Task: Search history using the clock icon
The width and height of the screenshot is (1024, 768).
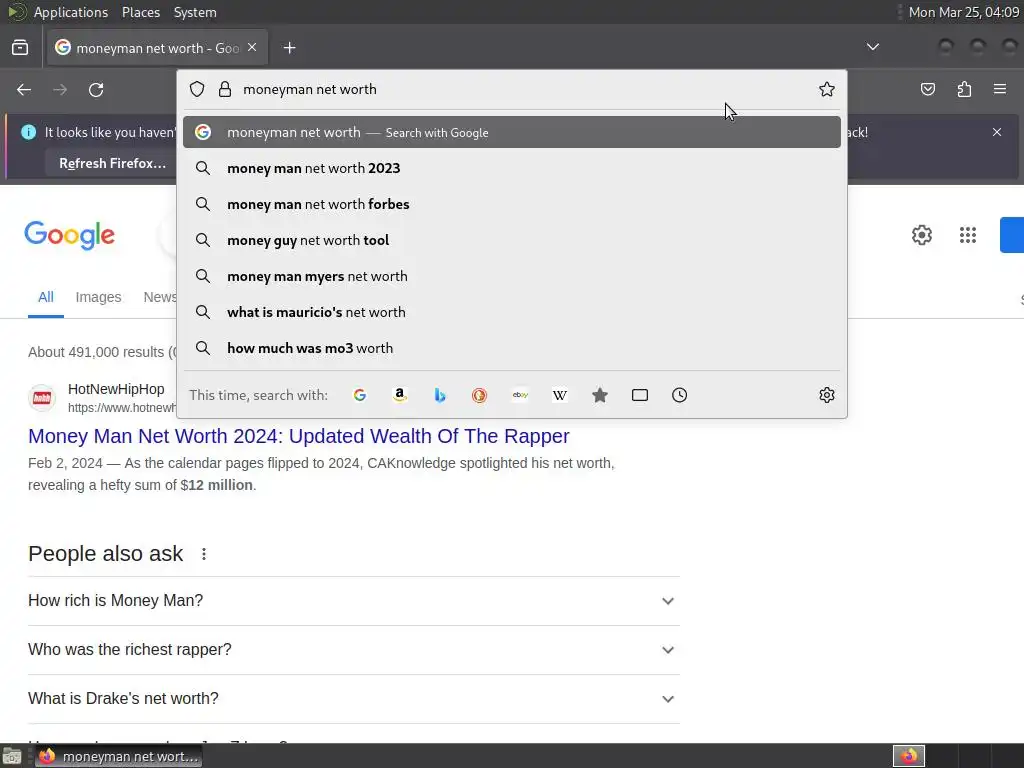Action: (x=680, y=395)
